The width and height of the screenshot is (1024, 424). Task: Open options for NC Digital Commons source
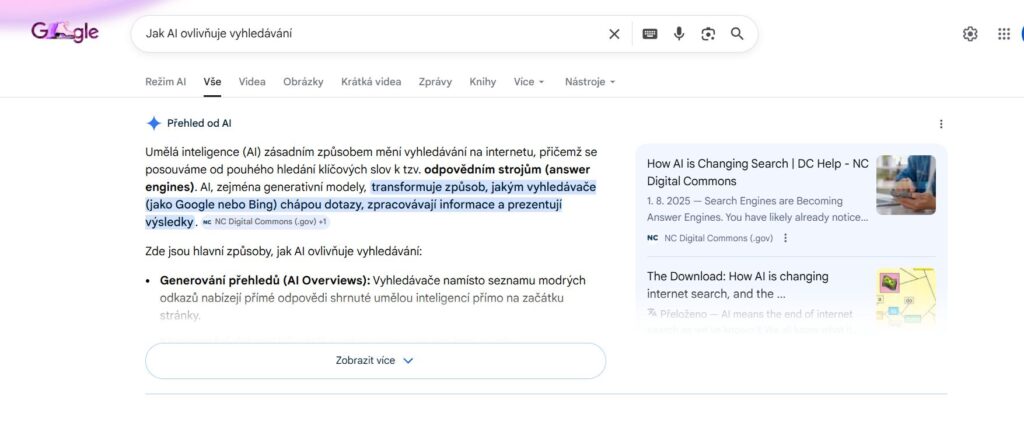pyautogui.click(x=785, y=238)
